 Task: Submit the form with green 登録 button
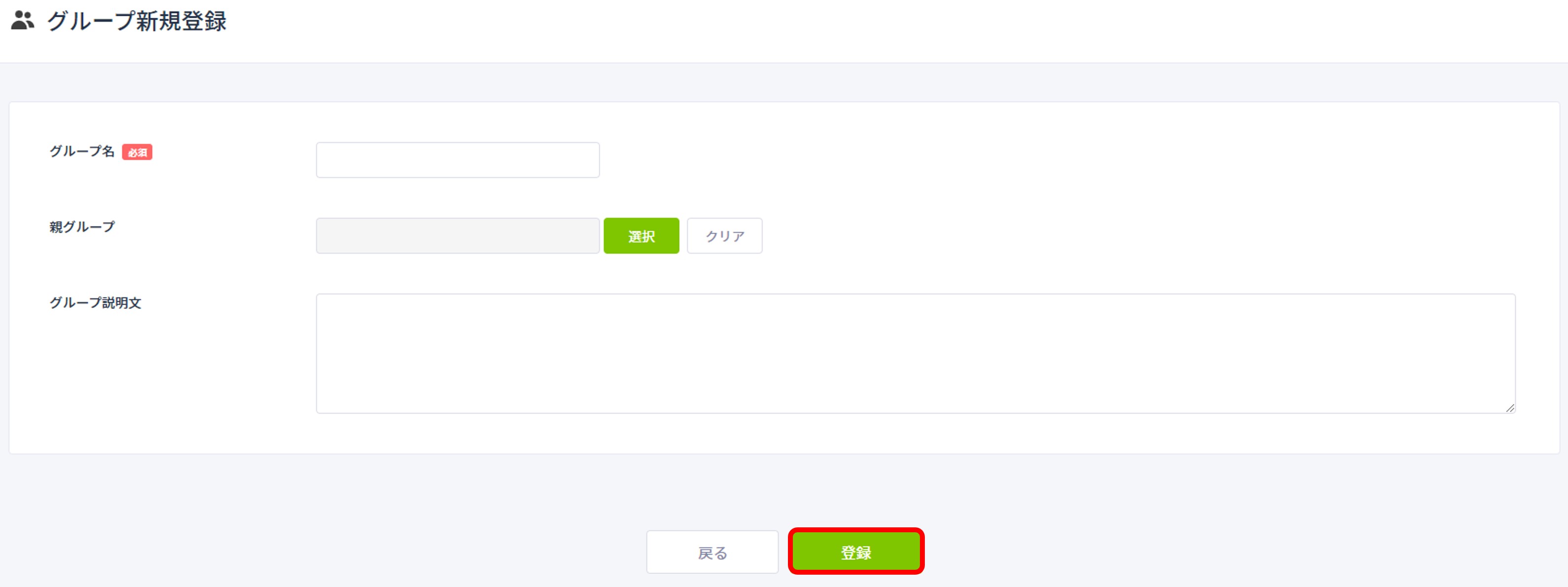856,552
